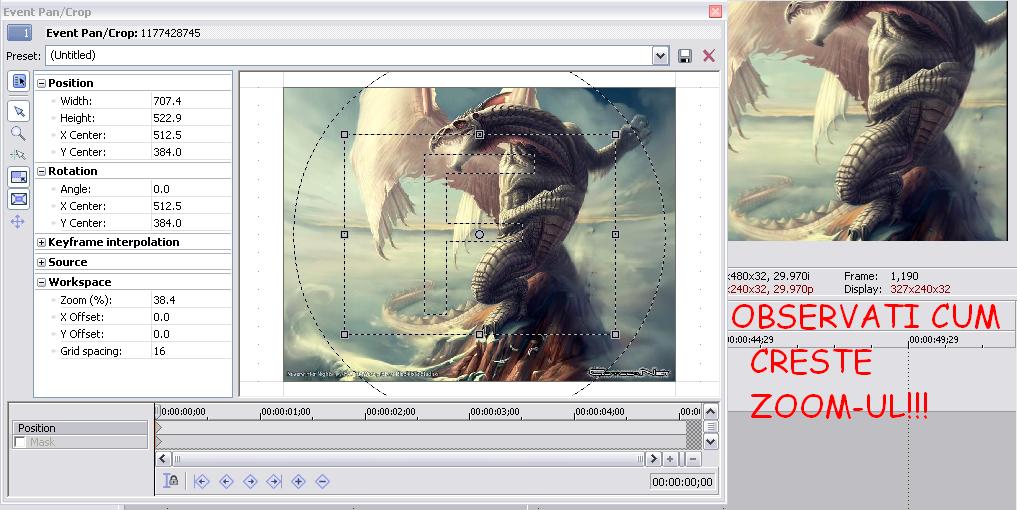Click the first Position keyframe diamond
Screen dimensions: 1017x510
(158, 427)
